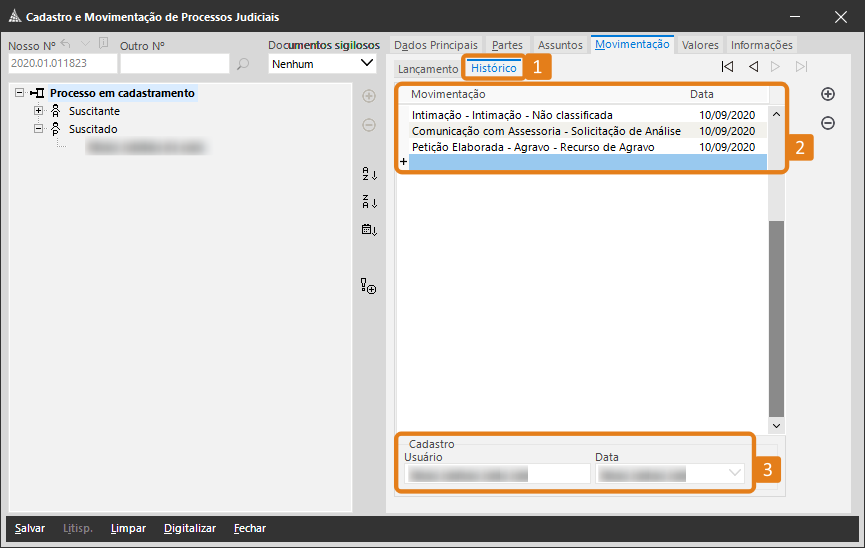
Task: Click the A-Z ascending sort icon
Action: 369,174
